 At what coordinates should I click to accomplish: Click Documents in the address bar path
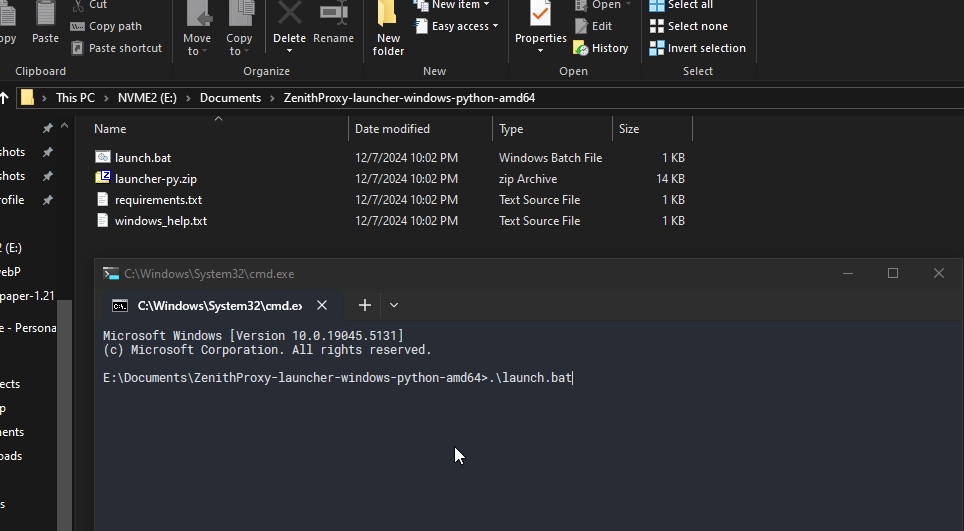(230, 98)
